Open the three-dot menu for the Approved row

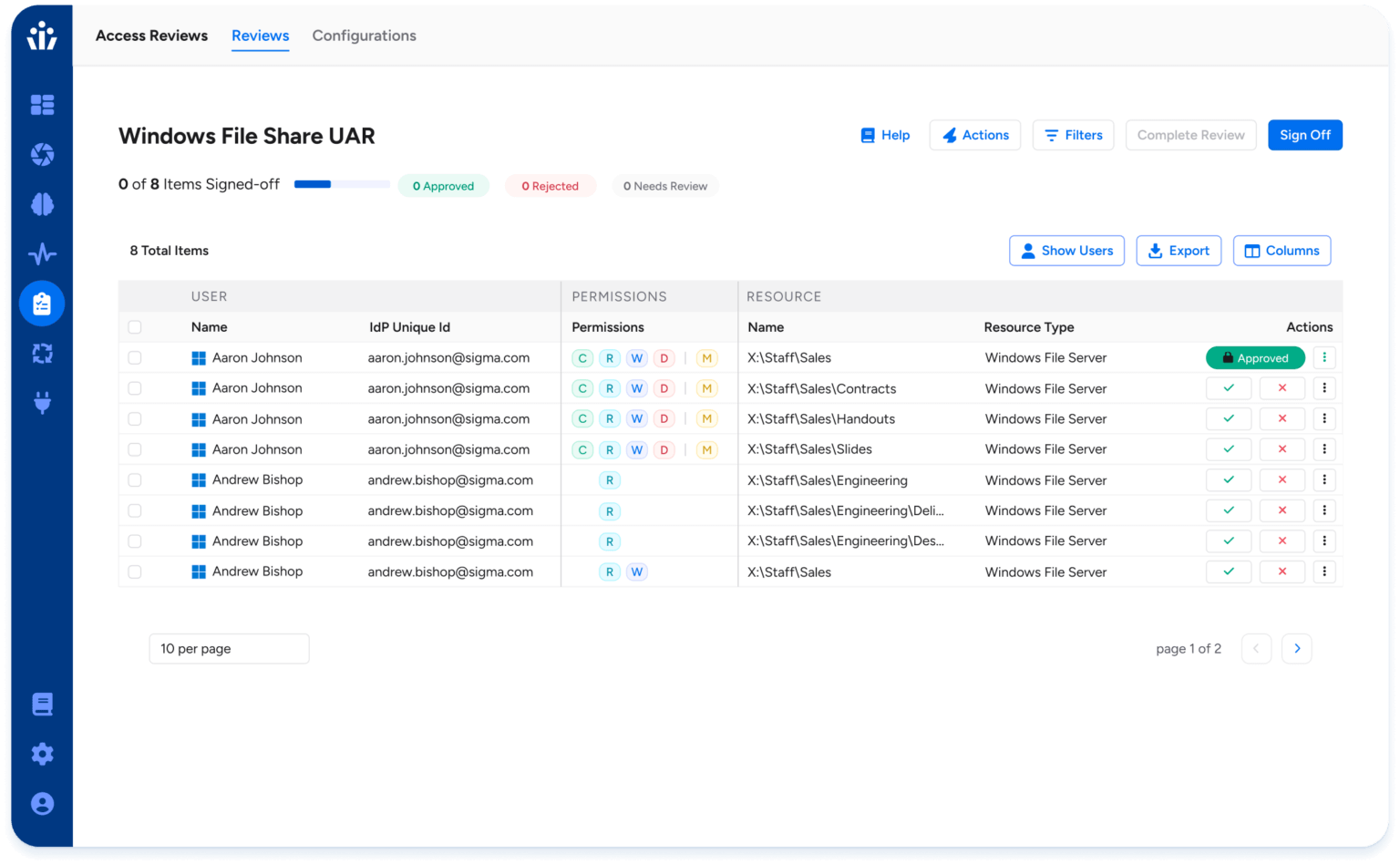1324,358
